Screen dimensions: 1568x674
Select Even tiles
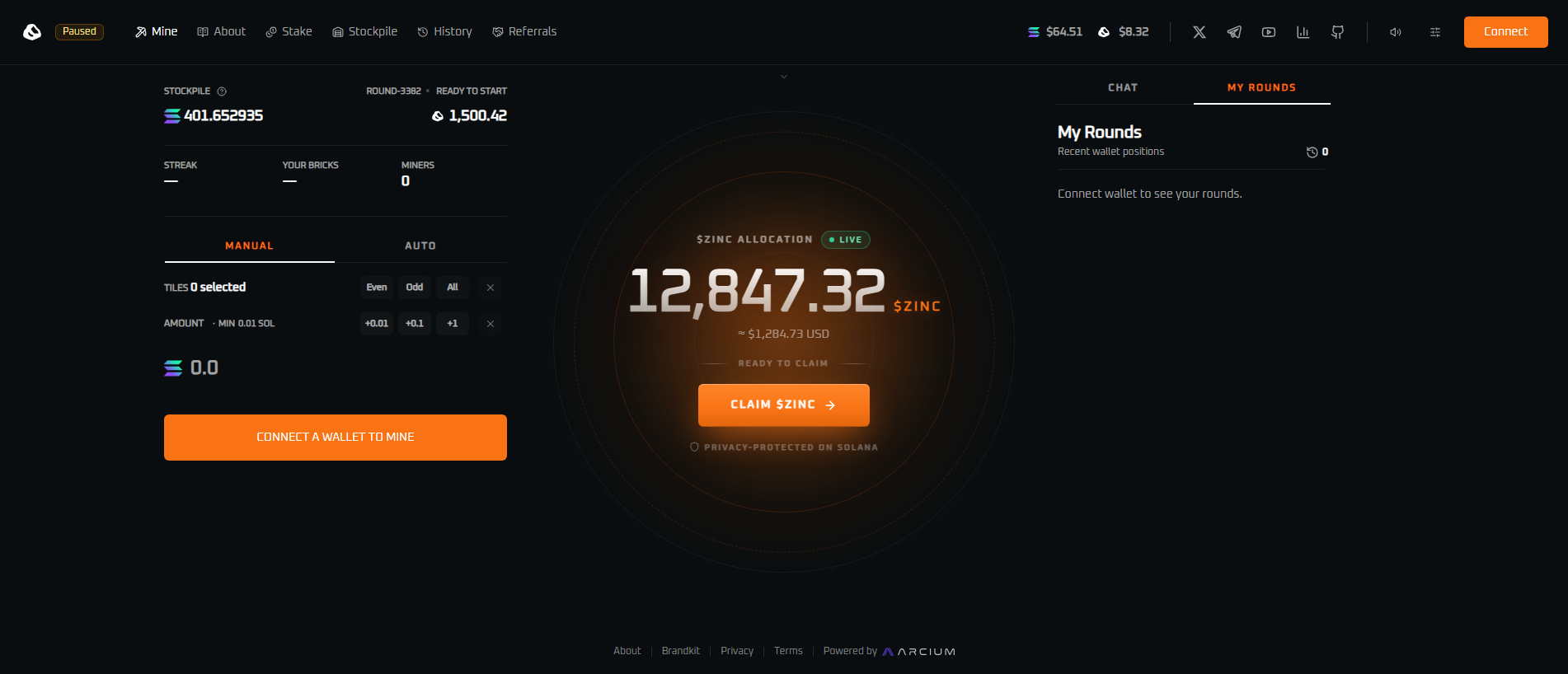(377, 288)
